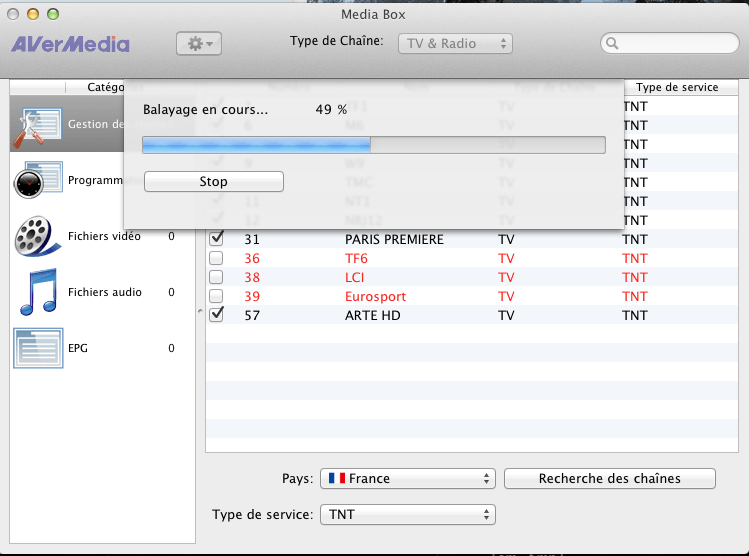The width and height of the screenshot is (749, 556).
Task: Click the Catégorie column header
Action: [x=106, y=87]
